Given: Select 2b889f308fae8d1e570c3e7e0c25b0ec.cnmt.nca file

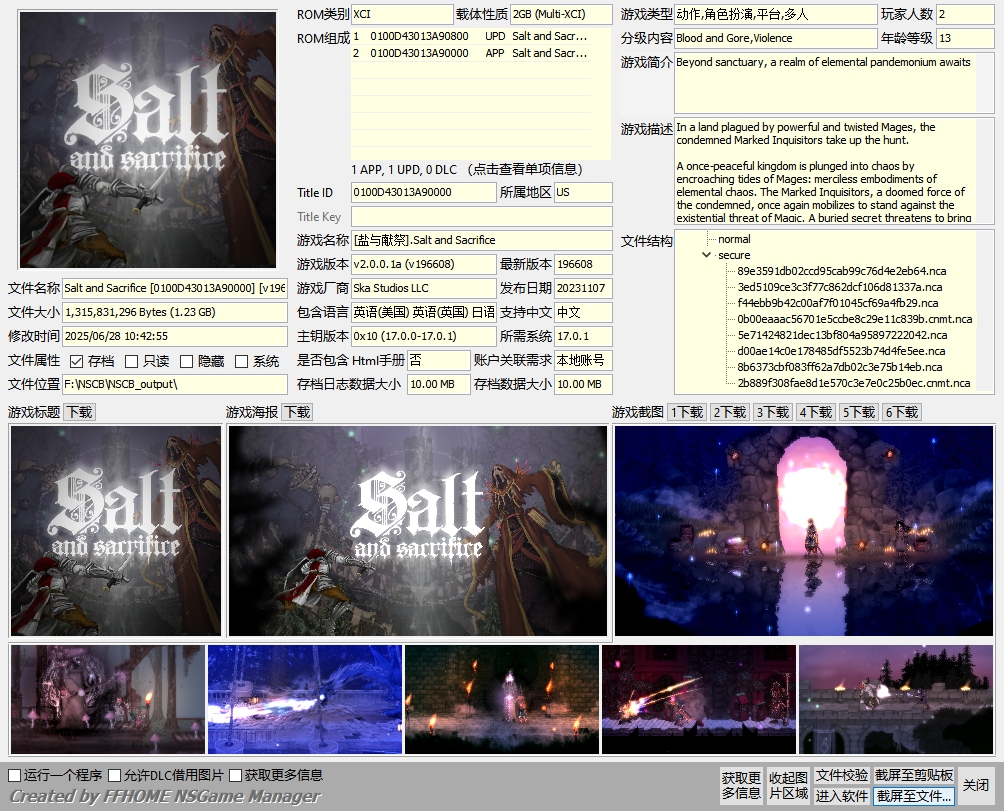Looking at the screenshot, I should (x=854, y=383).
